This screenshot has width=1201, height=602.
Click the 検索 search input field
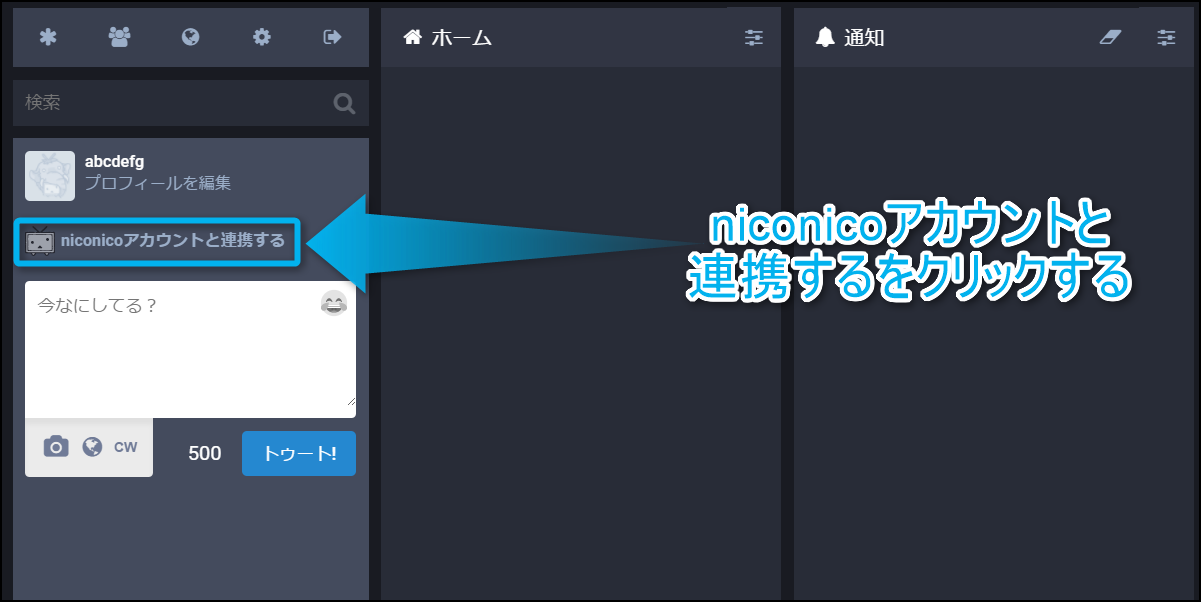click(x=170, y=103)
